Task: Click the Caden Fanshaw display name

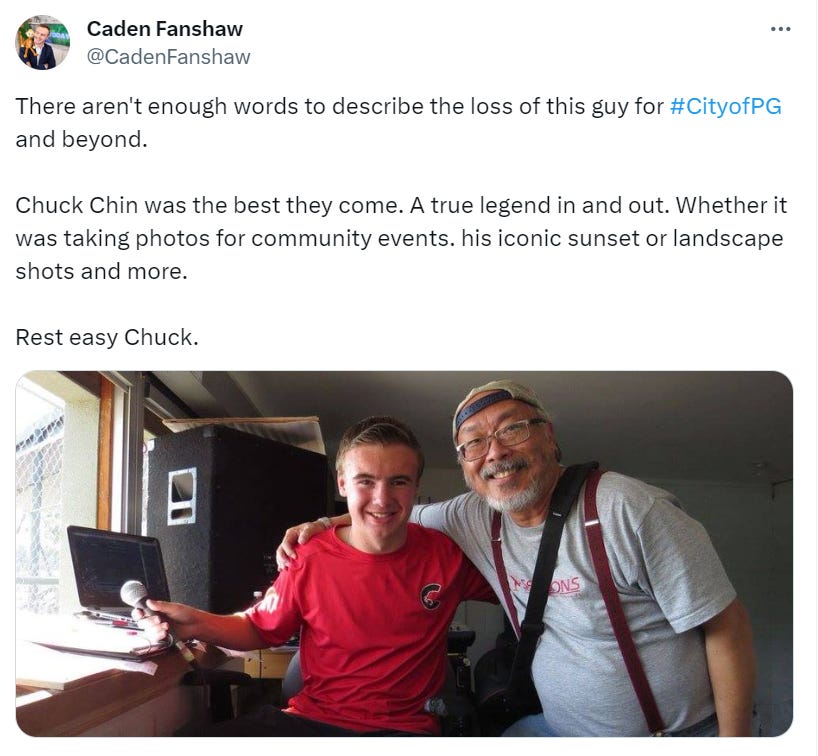Action: pos(164,29)
